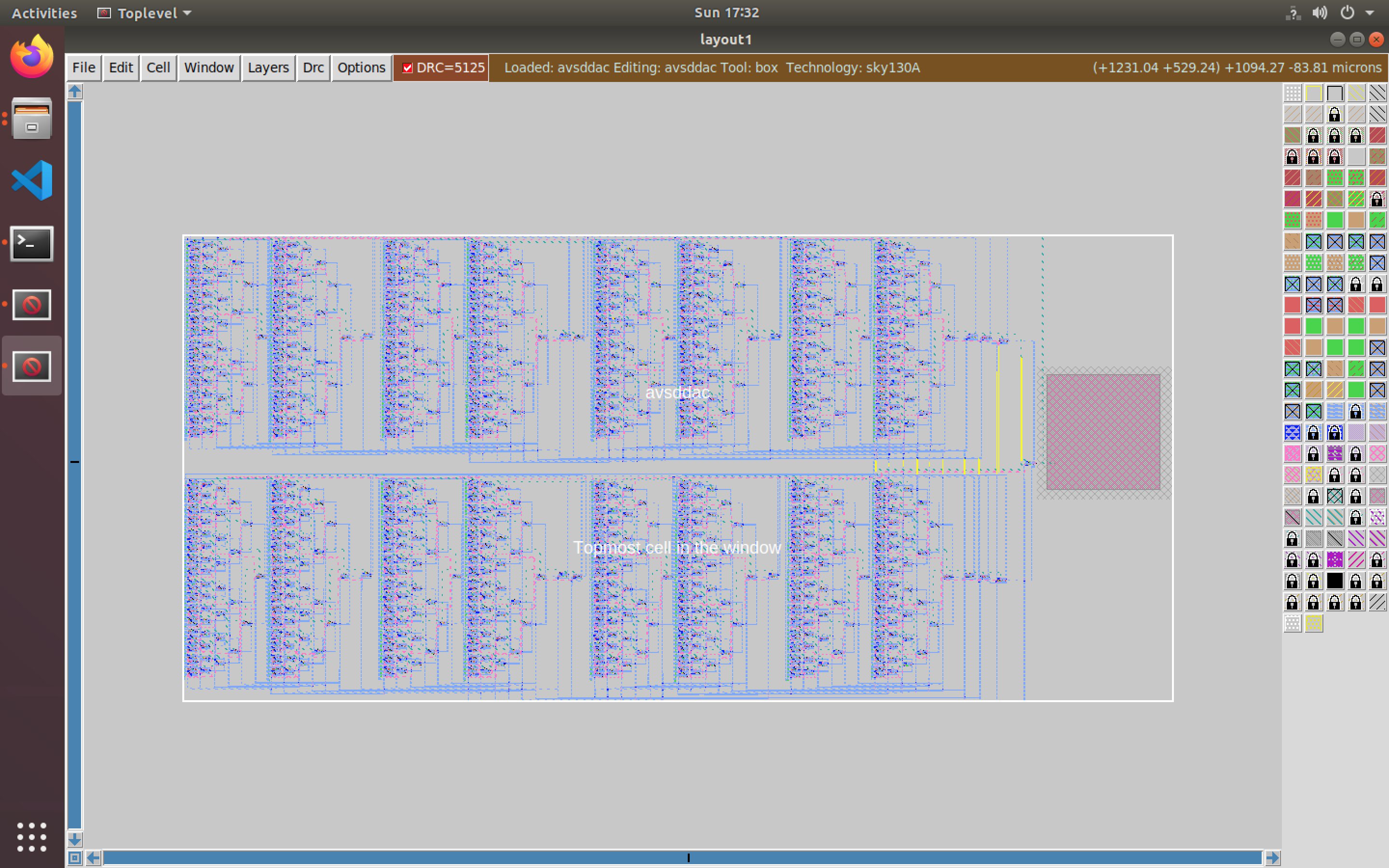The height and width of the screenshot is (868, 1389).
Task: Select the yellow-outlined square palette icon
Action: click(x=1313, y=93)
